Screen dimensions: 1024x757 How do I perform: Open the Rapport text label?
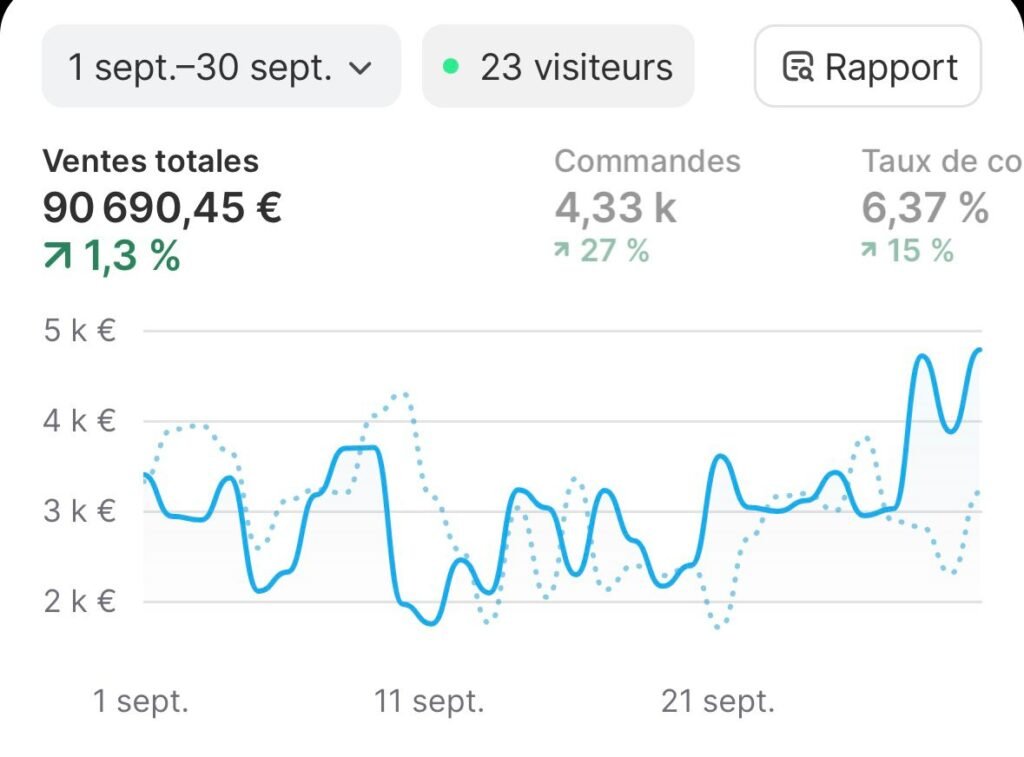point(891,68)
